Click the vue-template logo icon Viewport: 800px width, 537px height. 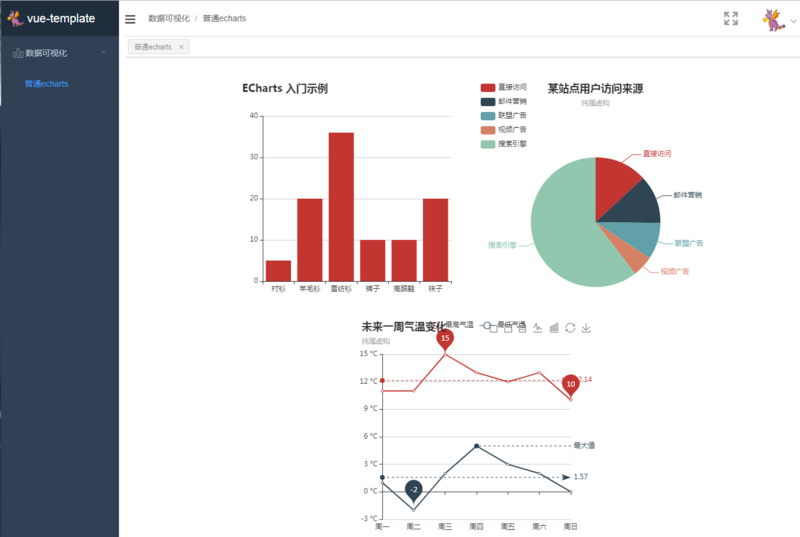[15, 18]
